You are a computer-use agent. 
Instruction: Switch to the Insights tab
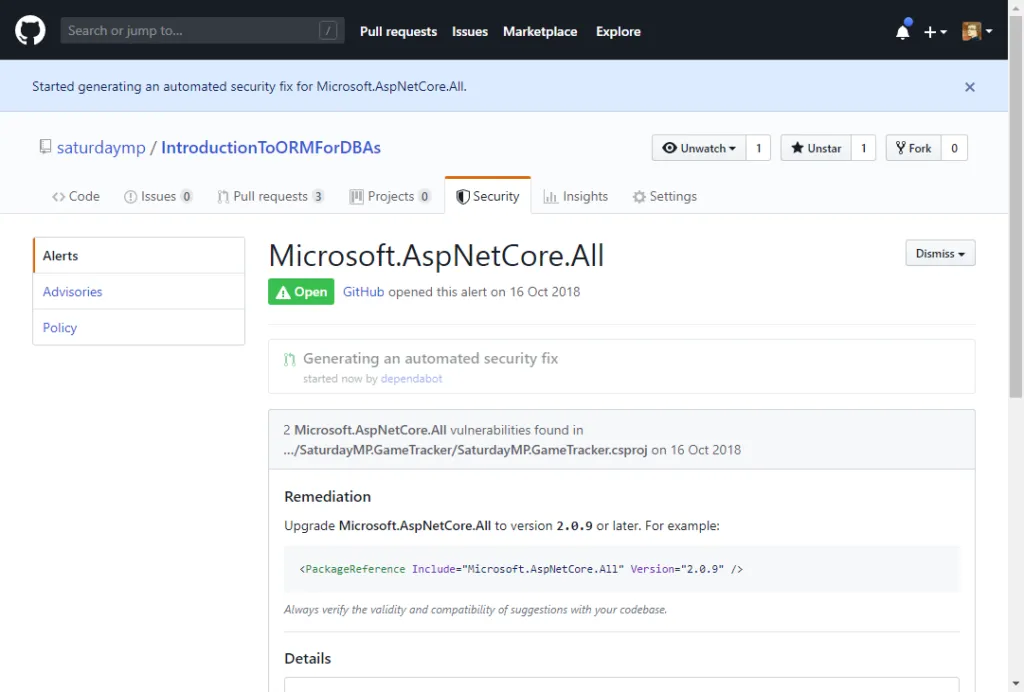tap(575, 197)
